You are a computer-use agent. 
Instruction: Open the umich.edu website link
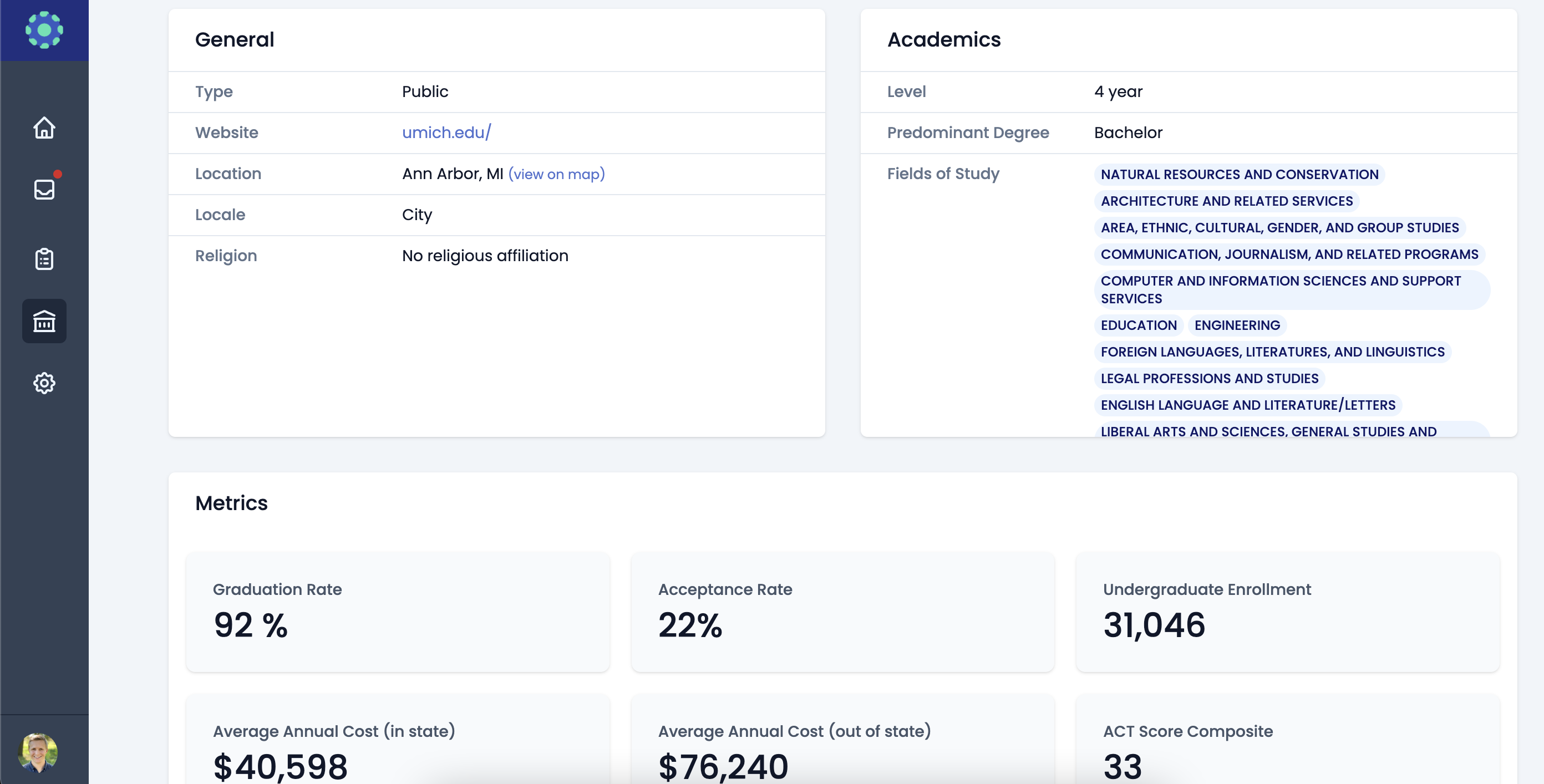[x=446, y=133]
